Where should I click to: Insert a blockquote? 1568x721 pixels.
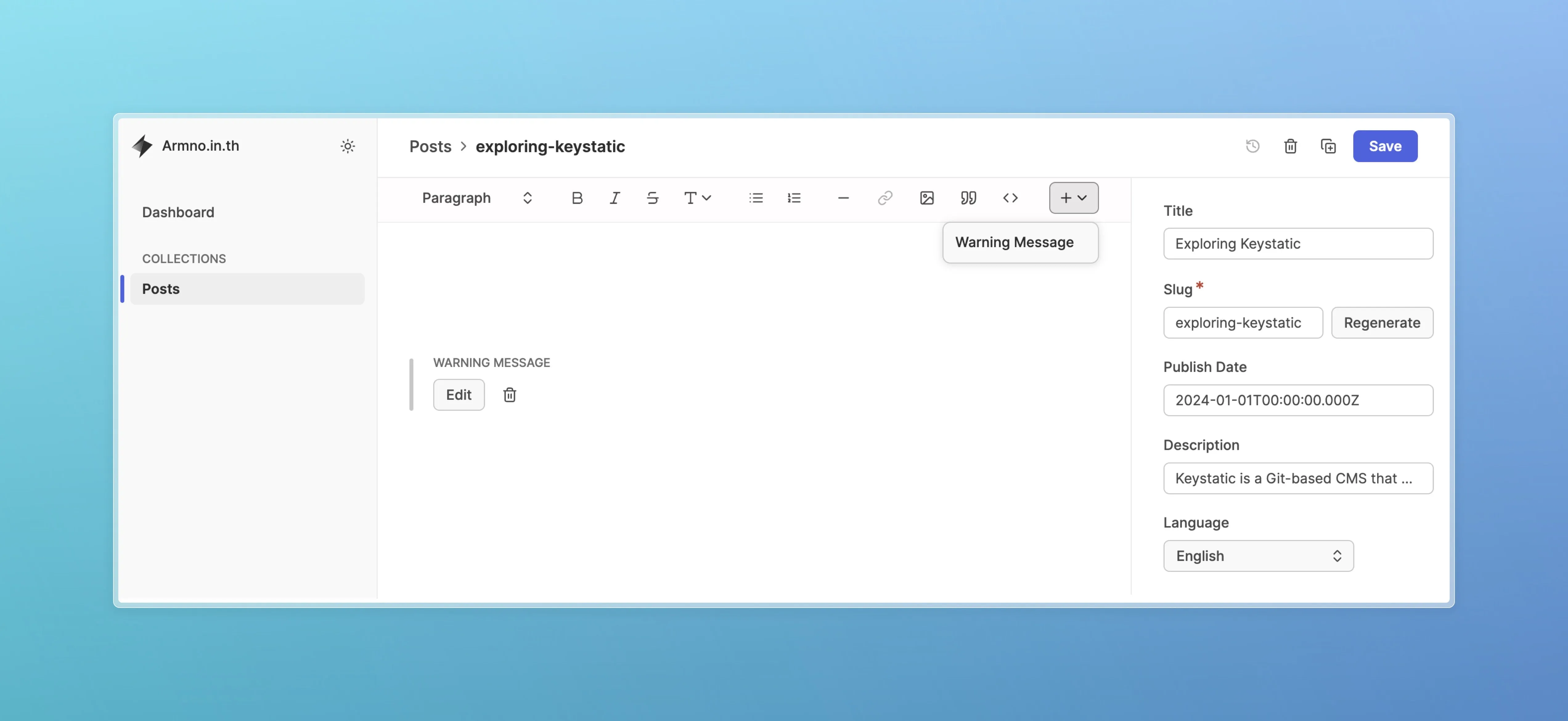(x=968, y=198)
